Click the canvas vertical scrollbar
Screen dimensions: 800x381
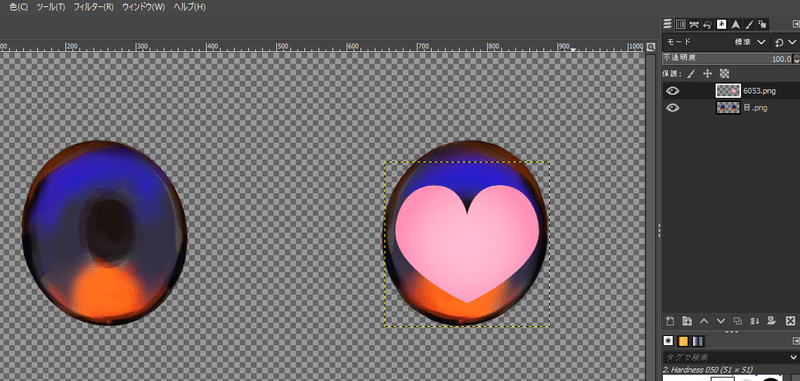click(651, 217)
